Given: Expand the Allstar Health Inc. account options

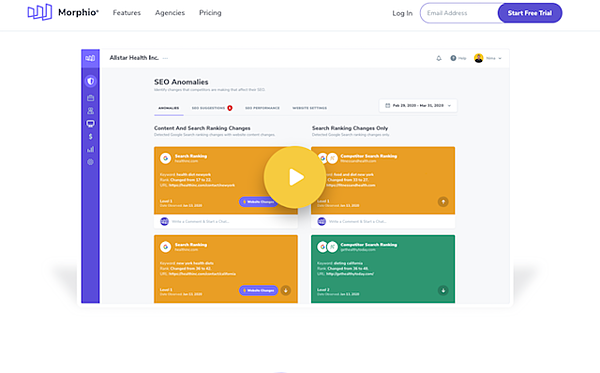Looking at the screenshot, I should (165, 58).
